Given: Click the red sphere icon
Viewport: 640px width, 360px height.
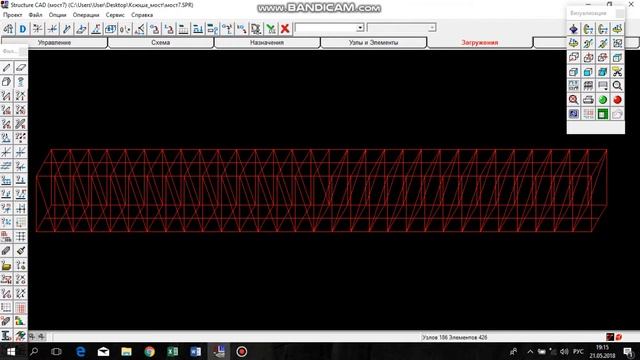Looking at the screenshot, I should (x=617, y=100).
